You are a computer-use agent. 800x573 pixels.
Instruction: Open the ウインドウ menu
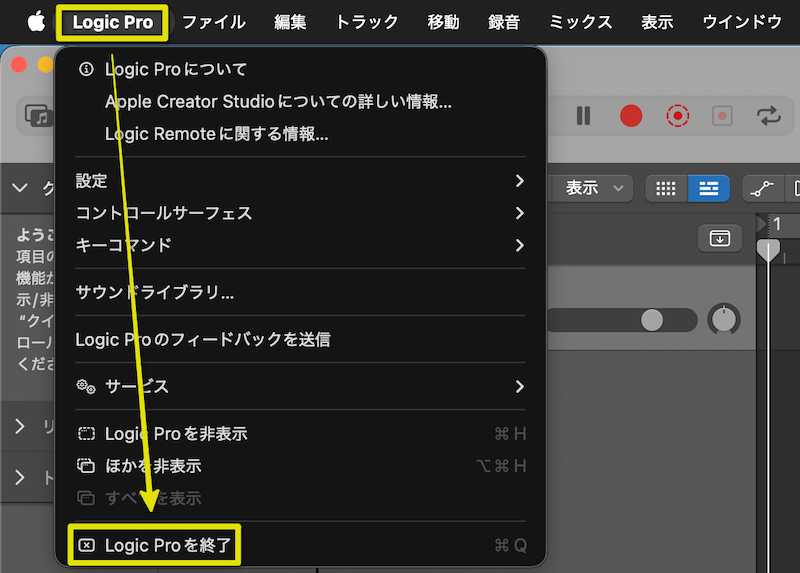click(742, 22)
